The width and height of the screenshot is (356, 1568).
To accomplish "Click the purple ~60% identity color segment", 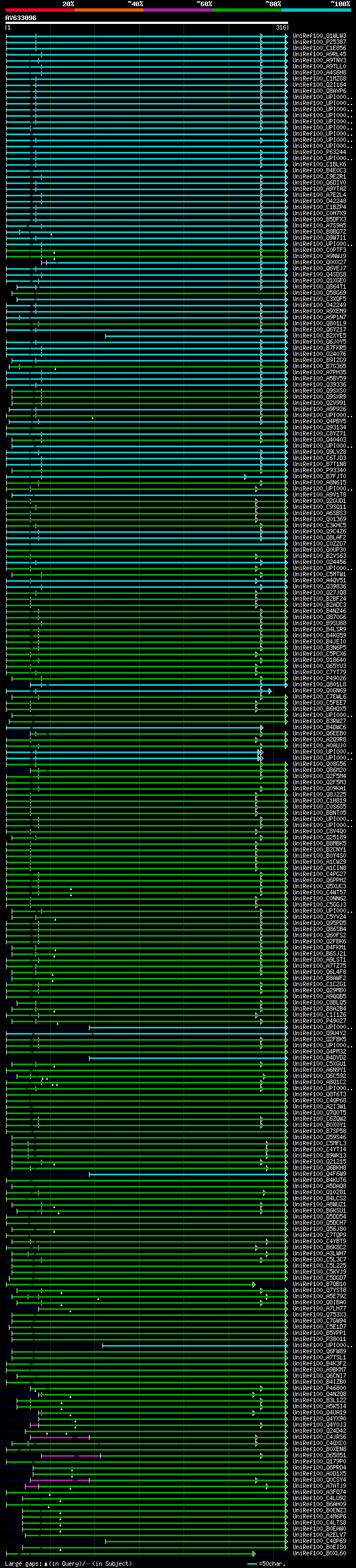I will 179,10.
